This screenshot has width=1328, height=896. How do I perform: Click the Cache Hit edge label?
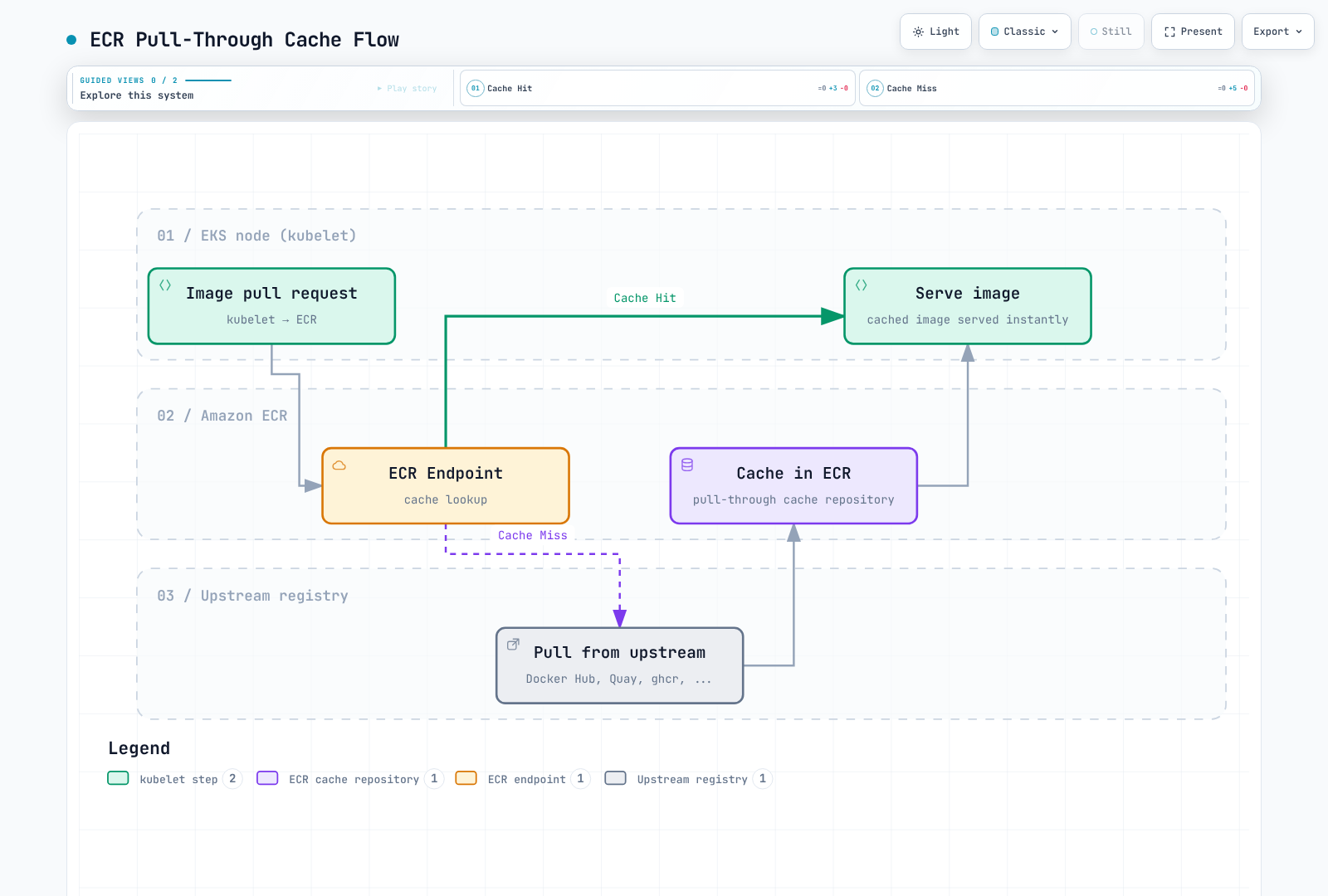tap(645, 298)
